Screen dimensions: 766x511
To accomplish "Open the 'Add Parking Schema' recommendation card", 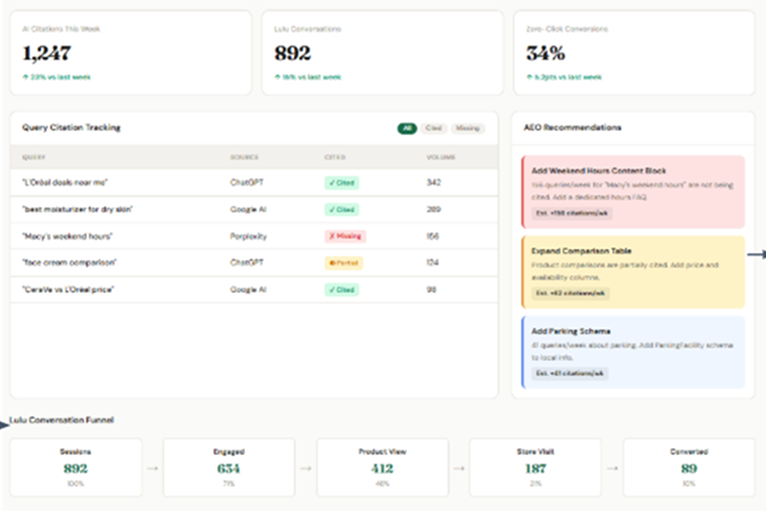I will click(x=632, y=352).
